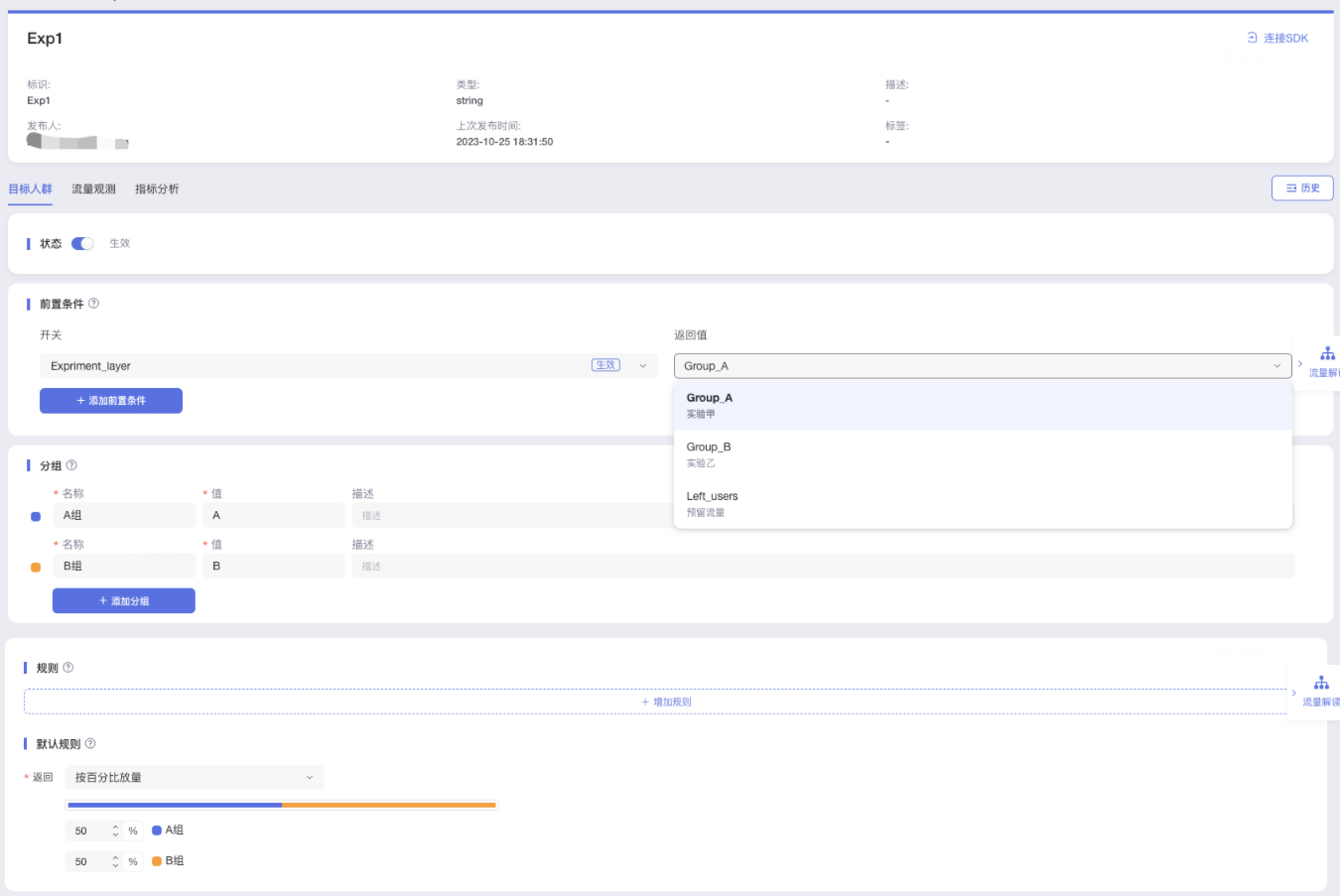
Task: Edit the value field containing B
Action: click(274, 566)
